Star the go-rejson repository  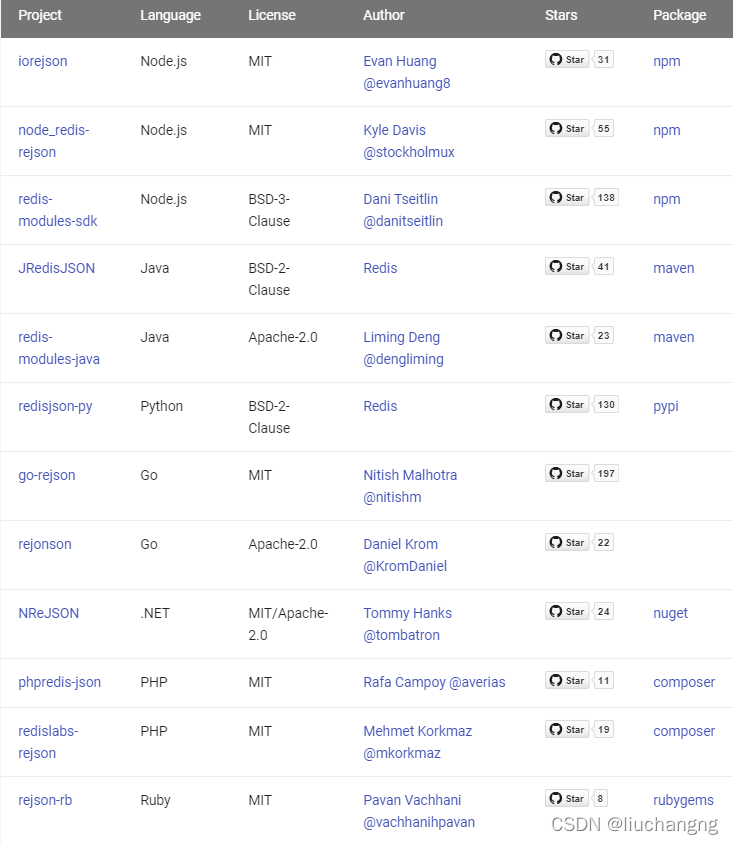(x=567, y=473)
